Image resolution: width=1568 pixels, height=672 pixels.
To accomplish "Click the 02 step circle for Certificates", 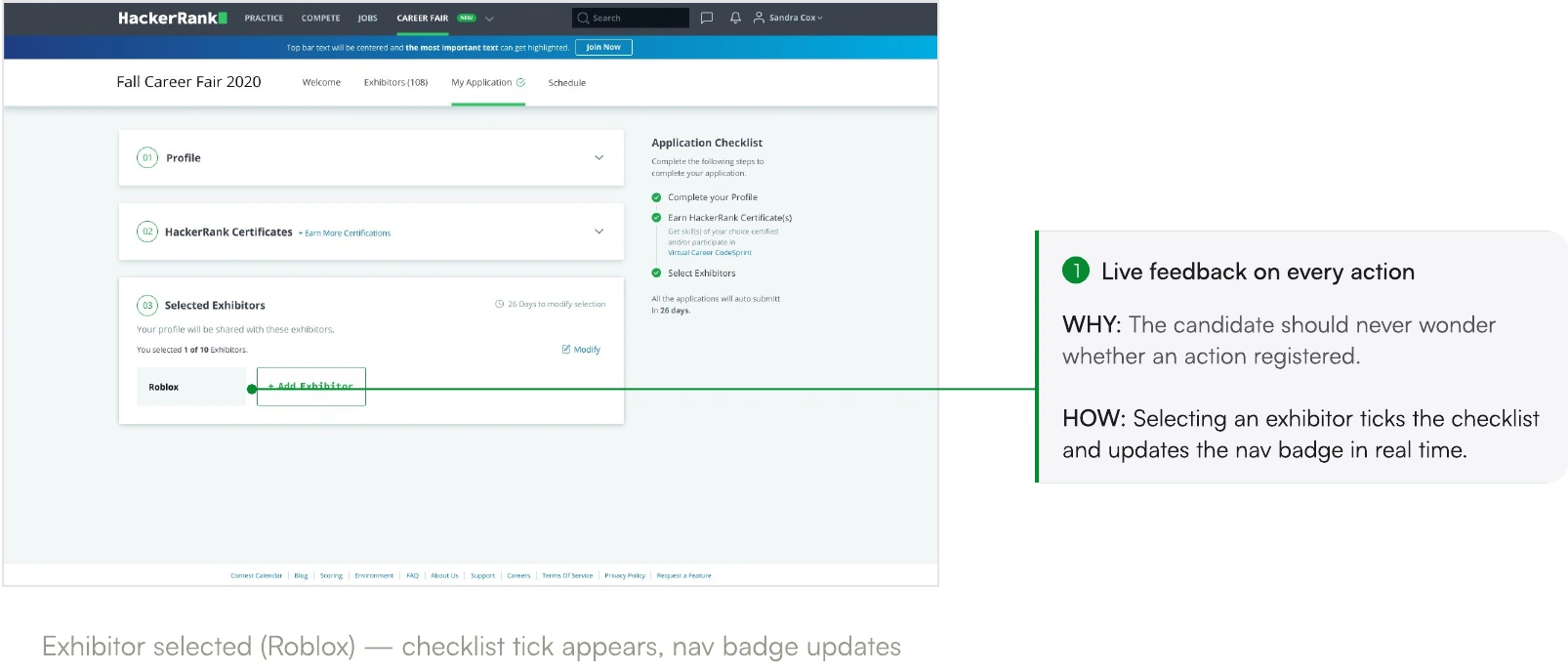I will click(x=147, y=231).
